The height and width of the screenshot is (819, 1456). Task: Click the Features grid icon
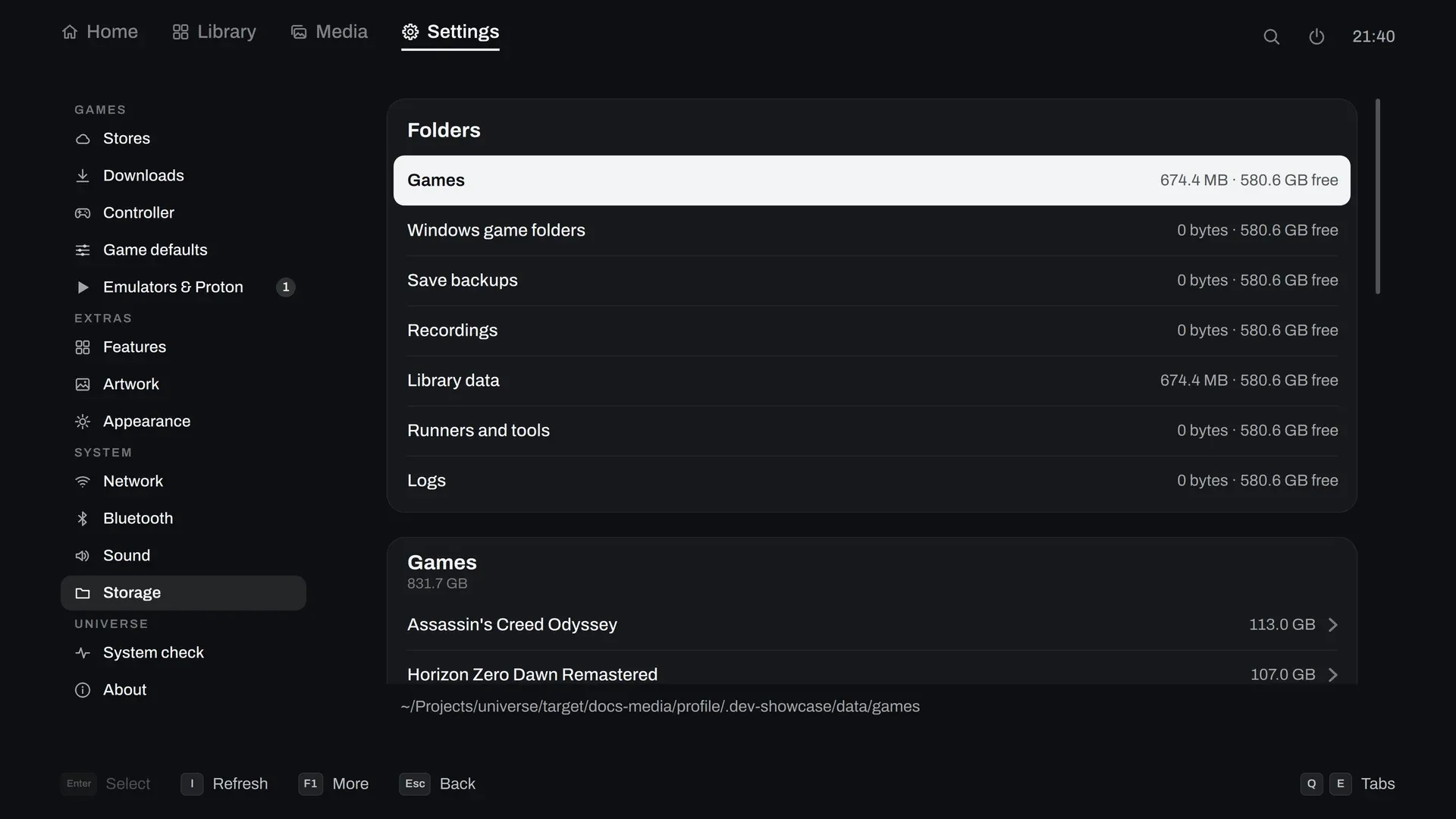(x=83, y=347)
